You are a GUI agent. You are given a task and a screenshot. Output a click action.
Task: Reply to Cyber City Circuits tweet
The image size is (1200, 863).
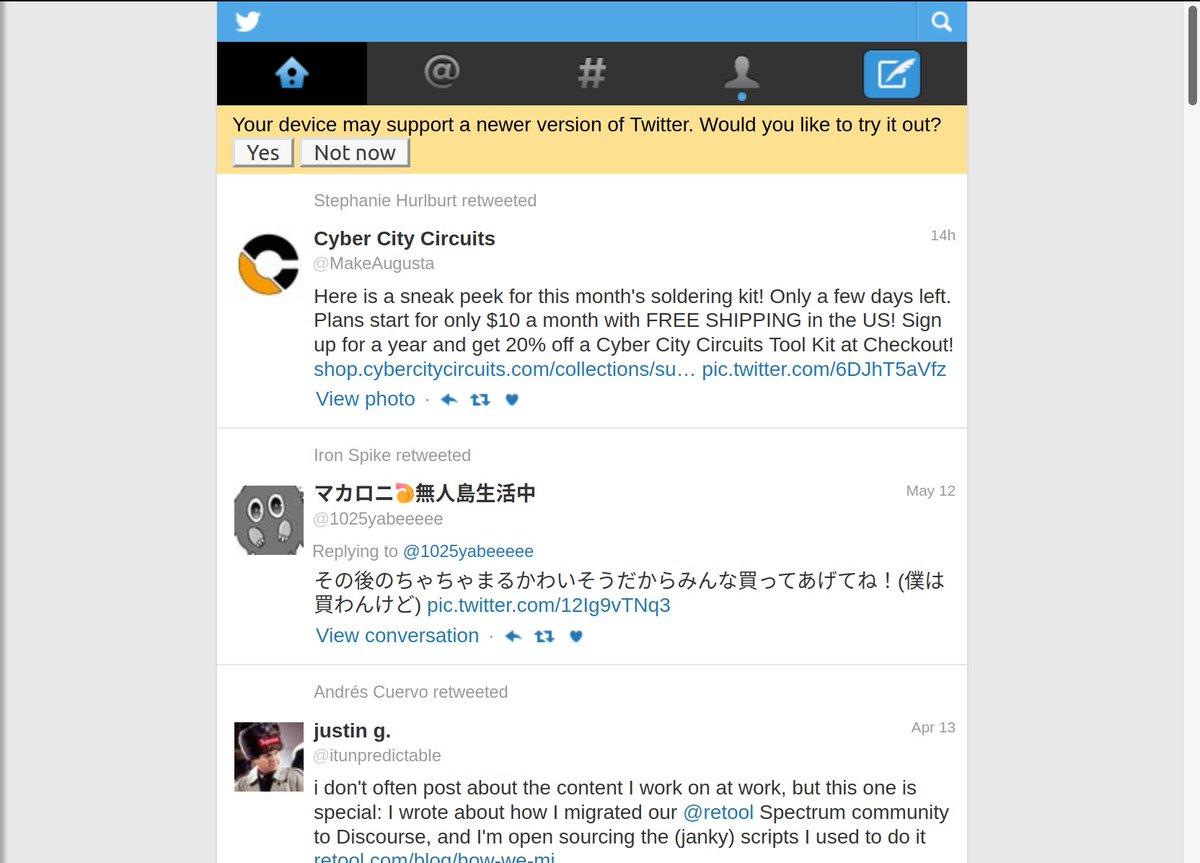[x=449, y=399]
